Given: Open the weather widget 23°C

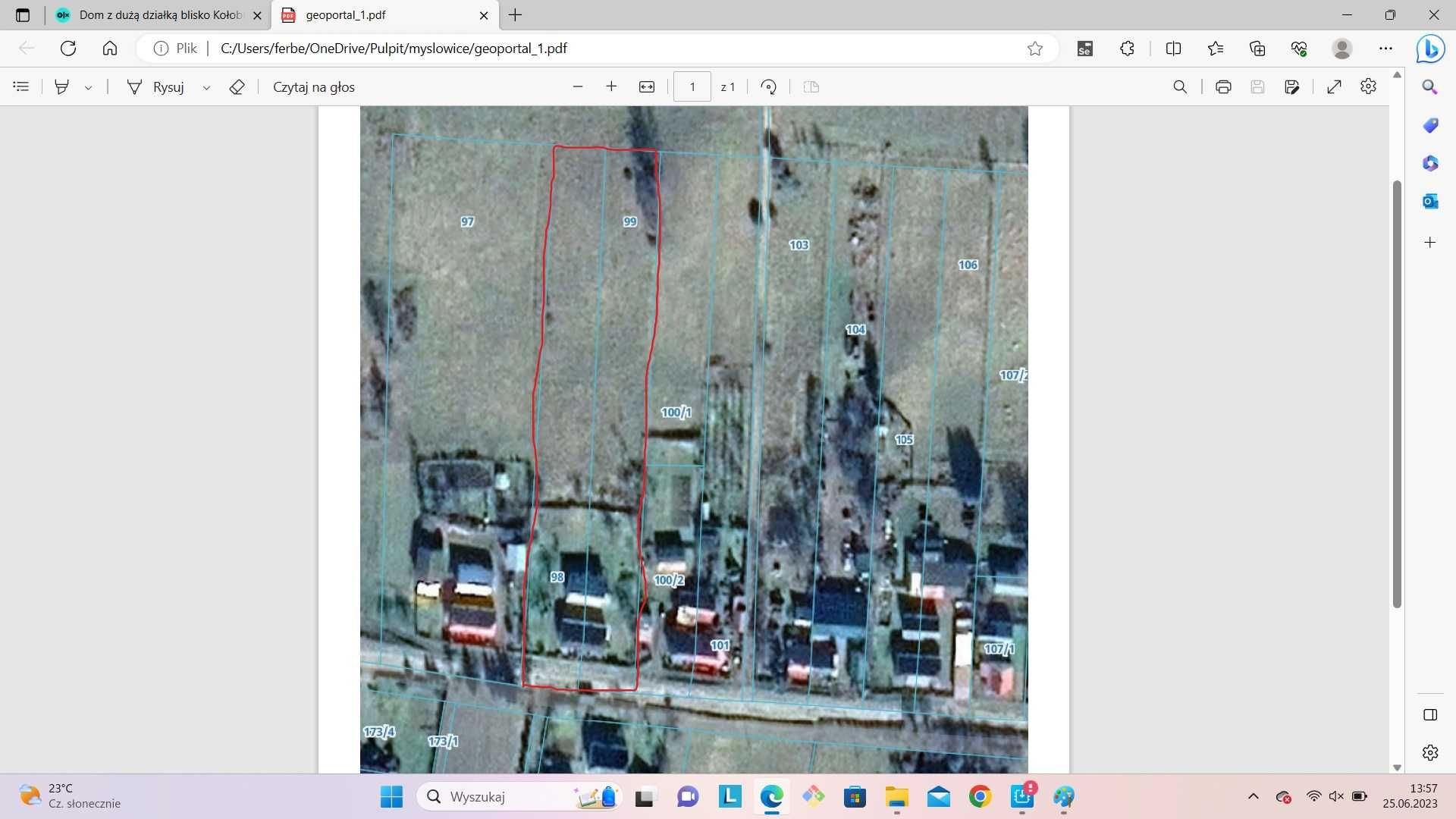Looking at the screenshot, I should click(70, 796).
